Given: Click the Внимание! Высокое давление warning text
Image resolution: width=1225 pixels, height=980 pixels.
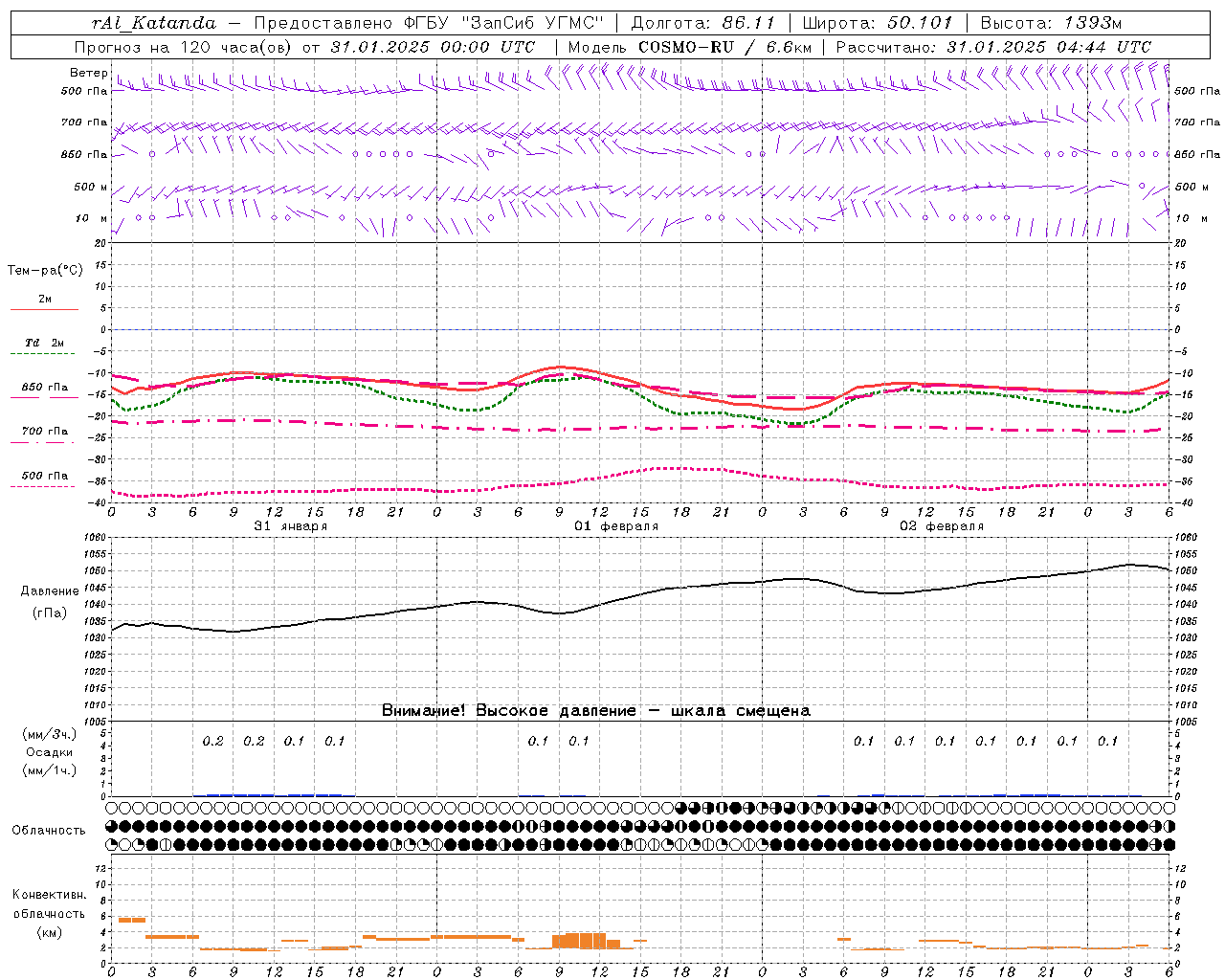Looking at the screenshot, I should [596, 711].
